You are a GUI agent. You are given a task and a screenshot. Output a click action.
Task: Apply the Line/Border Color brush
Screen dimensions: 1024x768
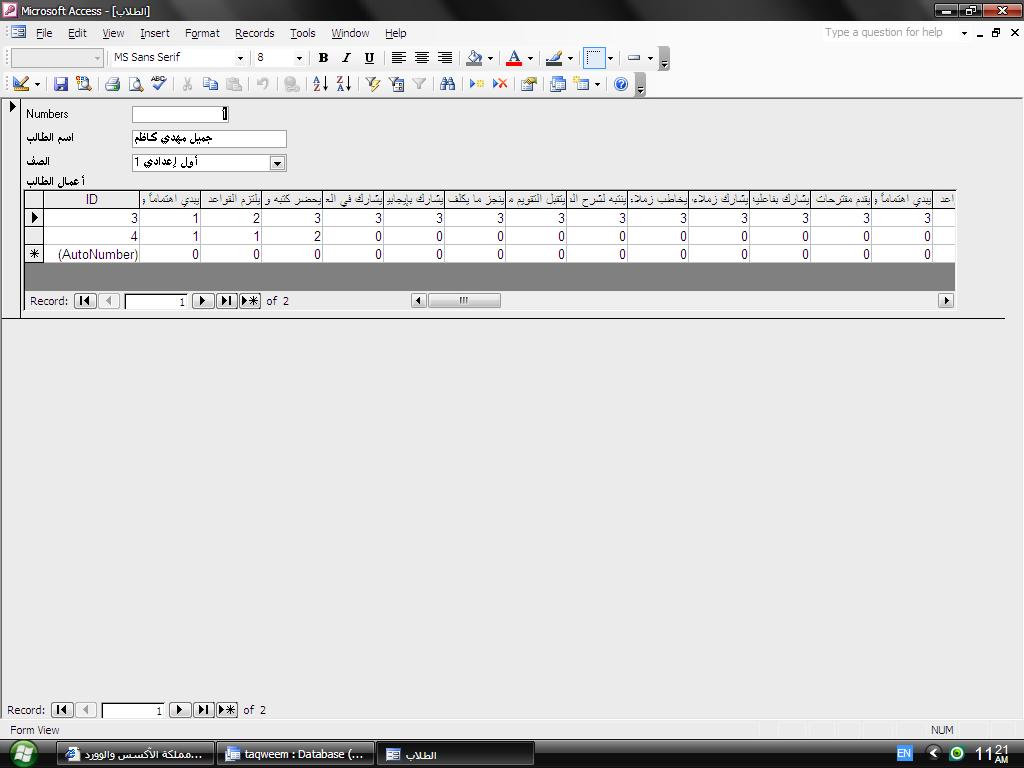[x=554, y=57]
